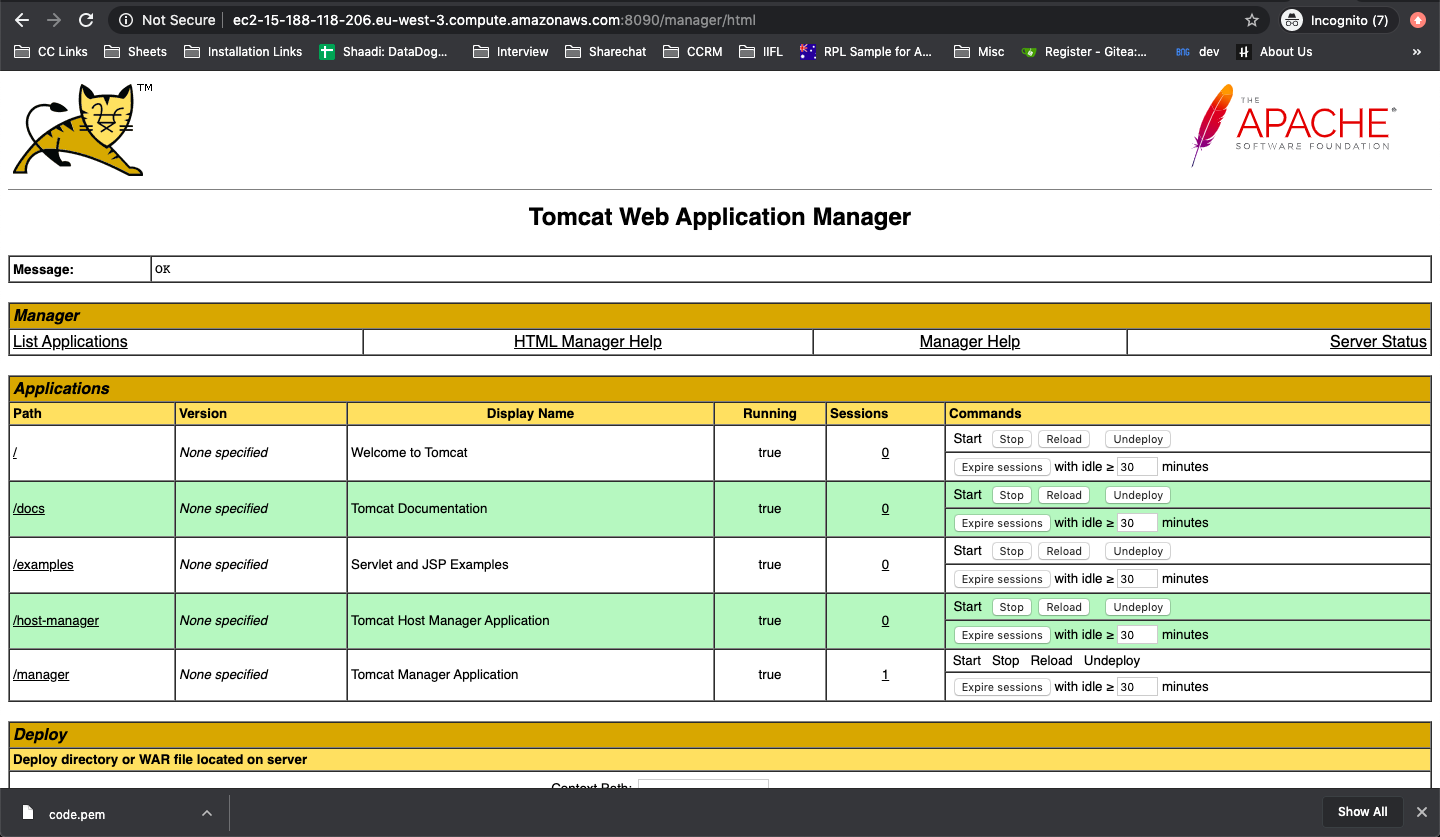Click the idle minutes input for /docs

coord(1137,522)
